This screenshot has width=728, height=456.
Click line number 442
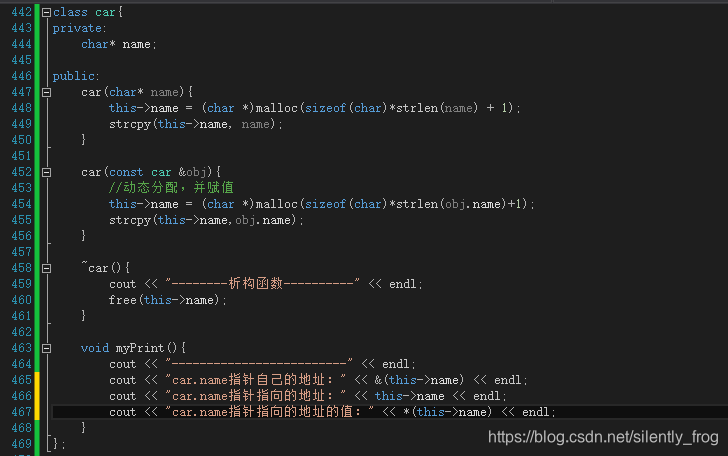[21, 12]
